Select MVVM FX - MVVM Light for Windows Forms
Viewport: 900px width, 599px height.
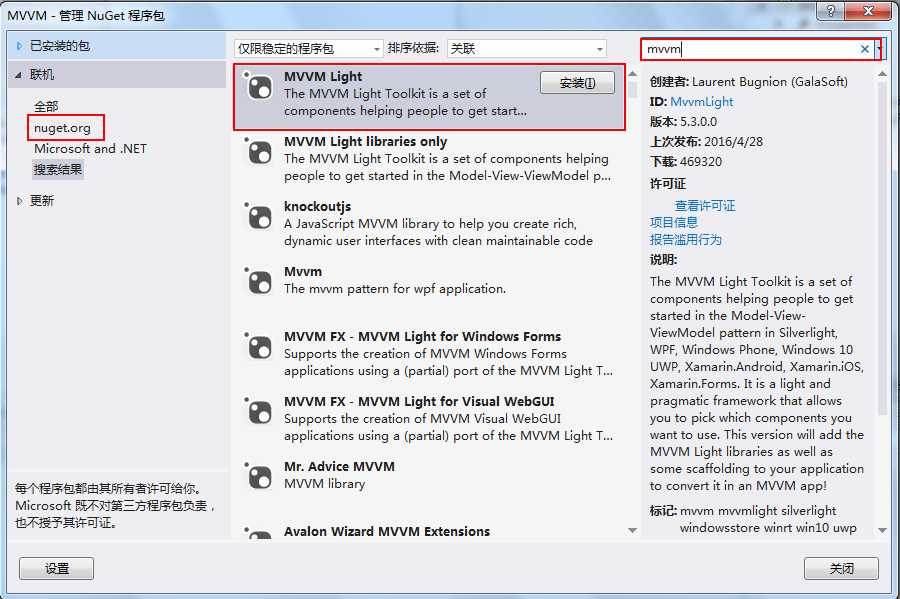[422, 336]
